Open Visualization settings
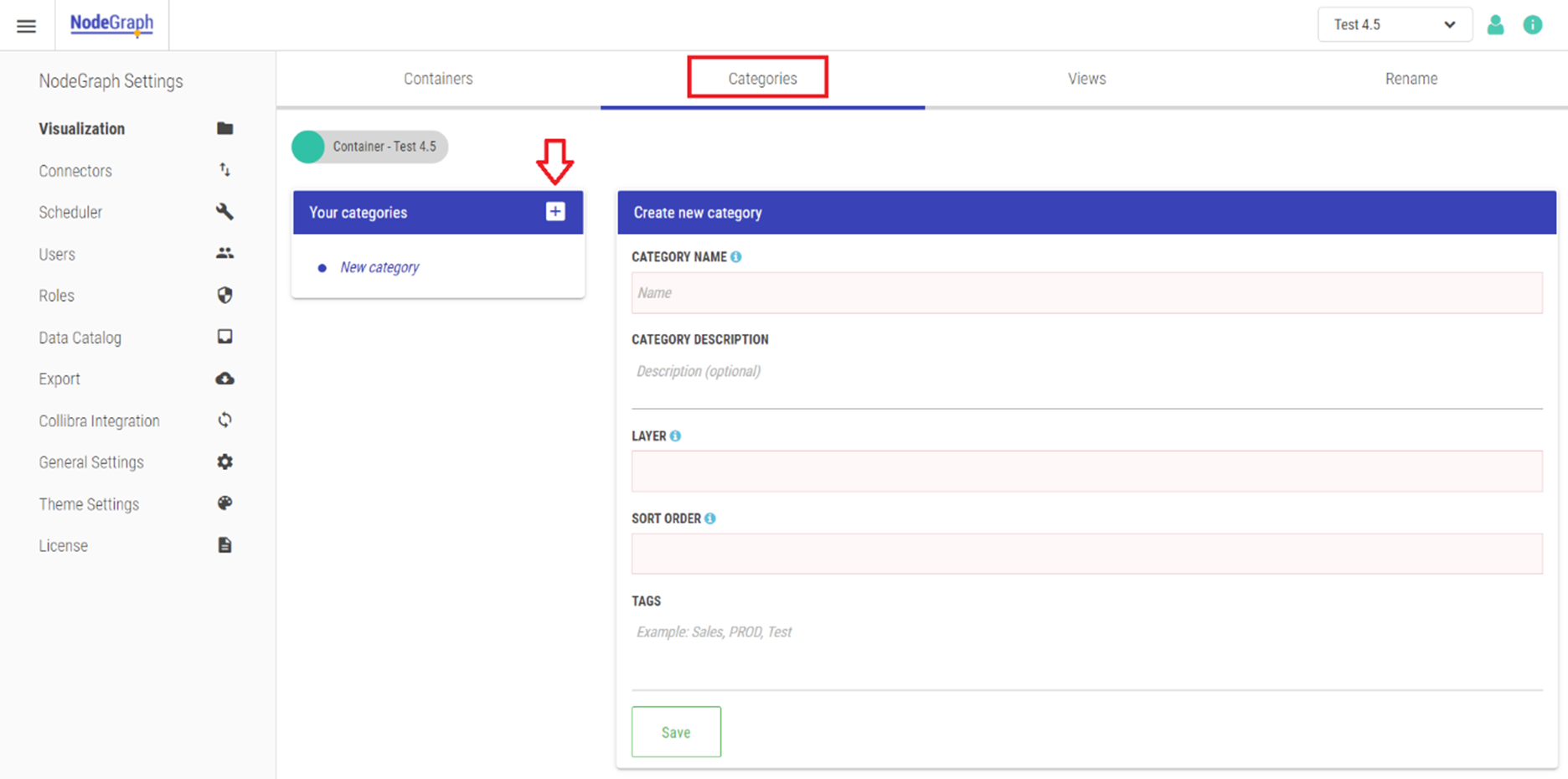The image size is (1568, 779). point(81,129)
